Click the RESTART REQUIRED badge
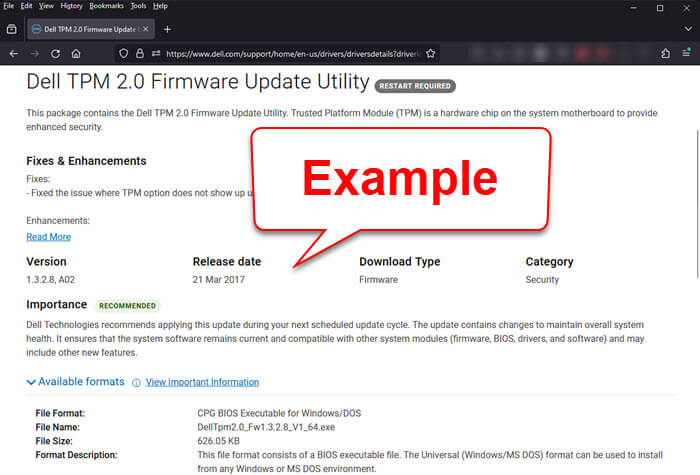 click(x=415, y=86)
